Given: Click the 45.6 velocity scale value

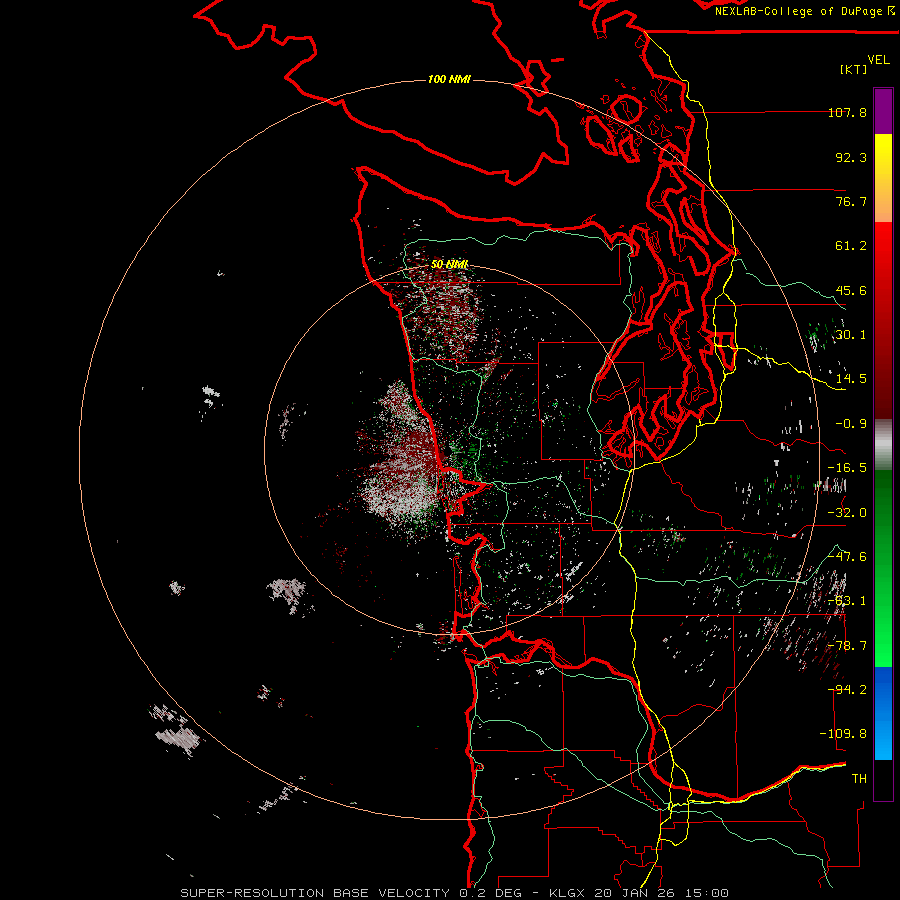Looking at the screenshot, I should pyautogui.click(x=851, y=290).
